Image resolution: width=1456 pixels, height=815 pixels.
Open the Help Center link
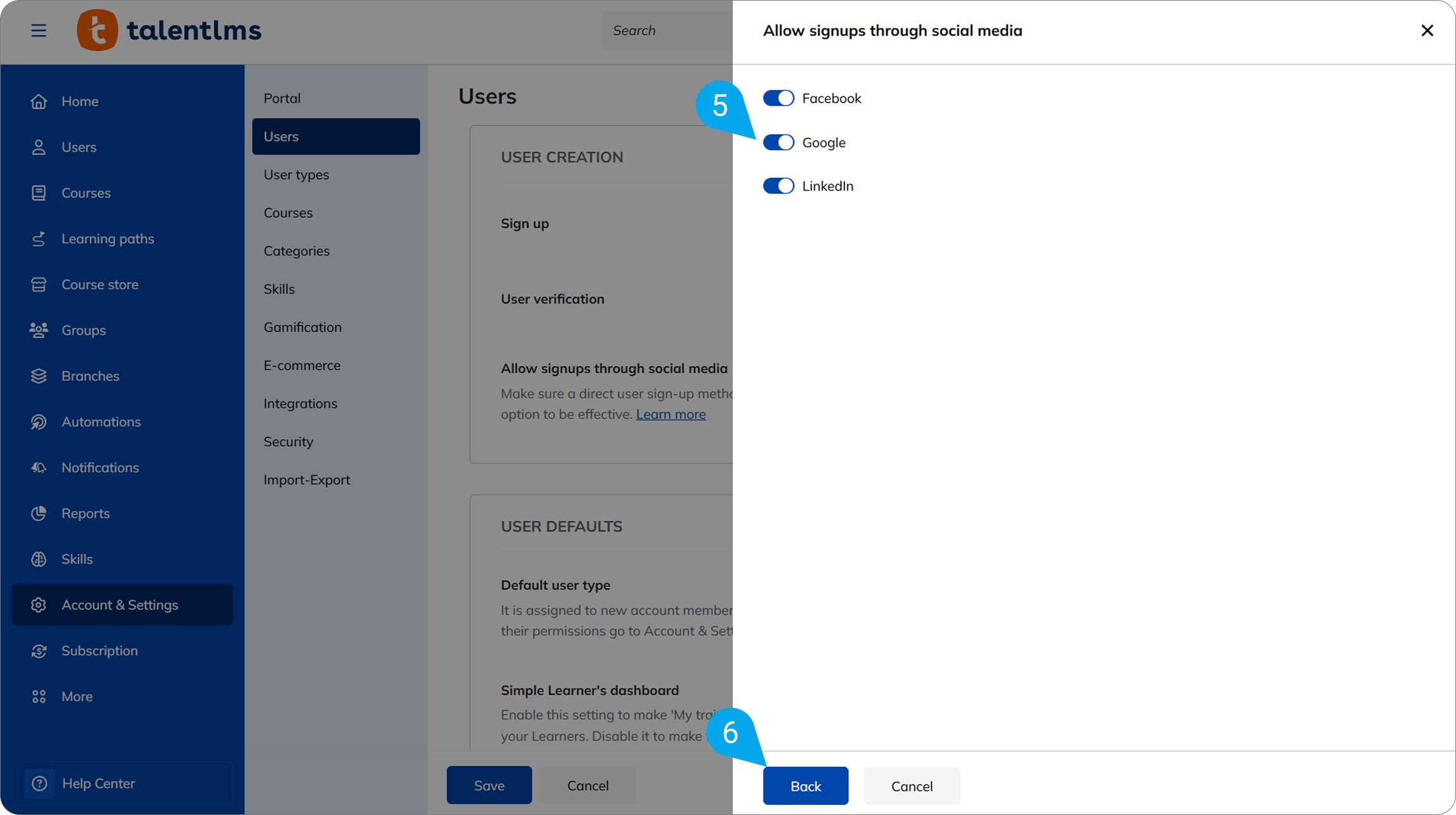click(x=123, y=783)
